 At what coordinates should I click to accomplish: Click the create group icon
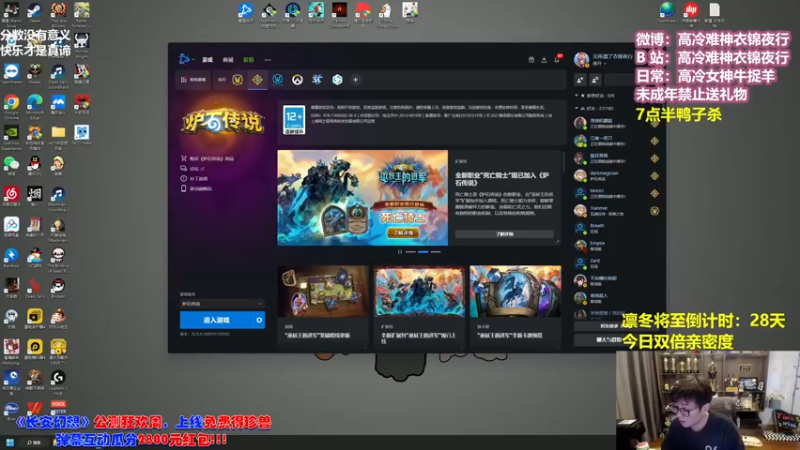pos(595,80)
